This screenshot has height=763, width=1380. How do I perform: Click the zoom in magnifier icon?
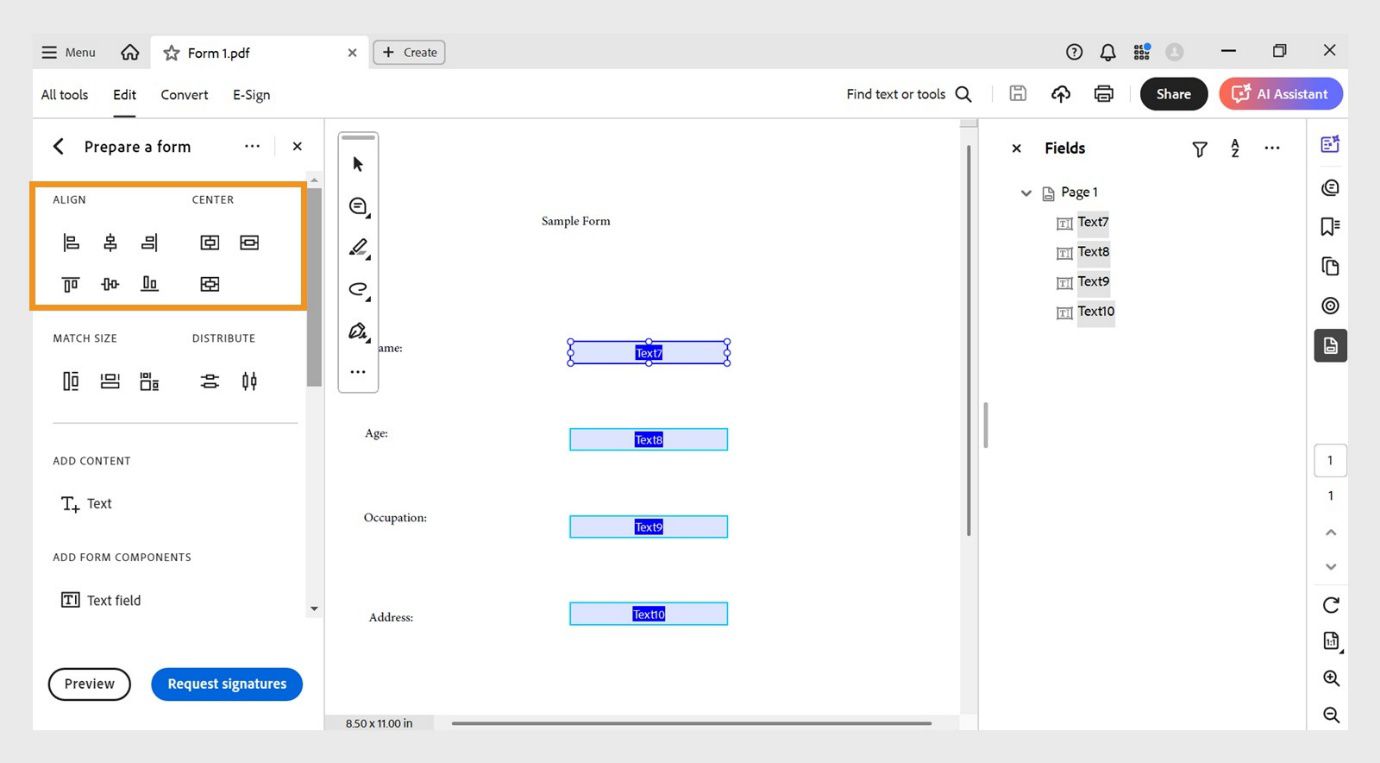click(1330, 678)
